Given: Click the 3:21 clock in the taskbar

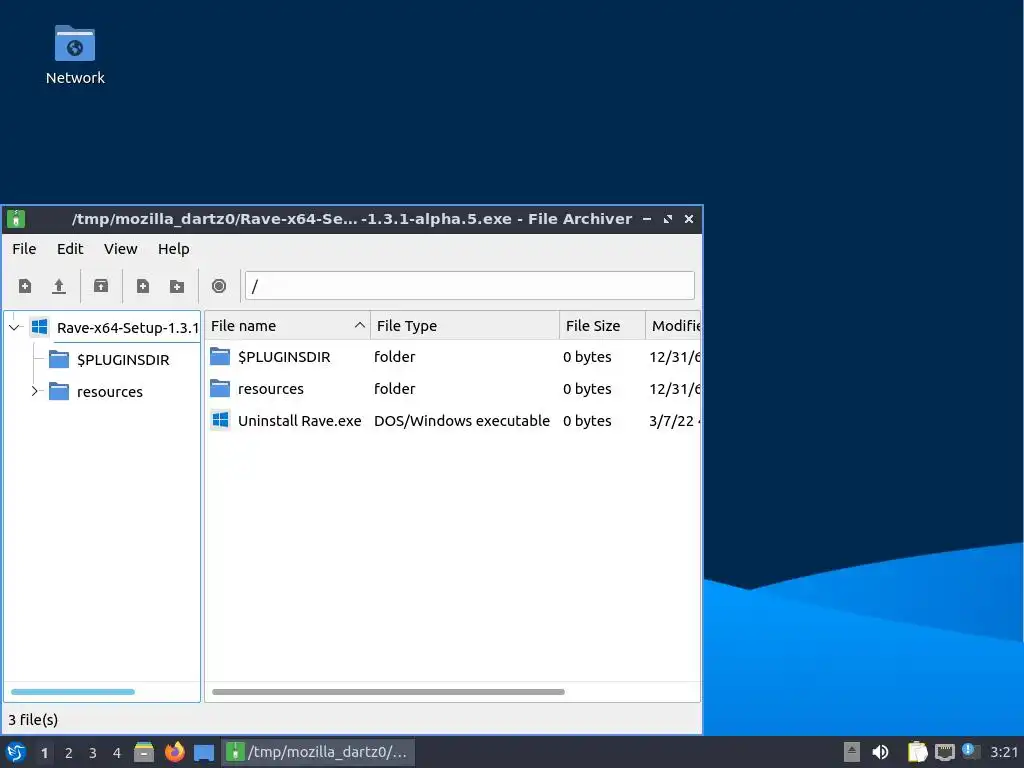Looking at the screenshot, I should point(1004,752).
